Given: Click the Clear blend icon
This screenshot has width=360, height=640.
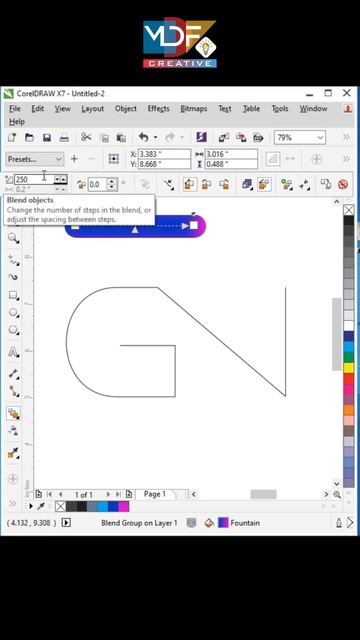Looking at the screenshot, I should click(343, 184).
